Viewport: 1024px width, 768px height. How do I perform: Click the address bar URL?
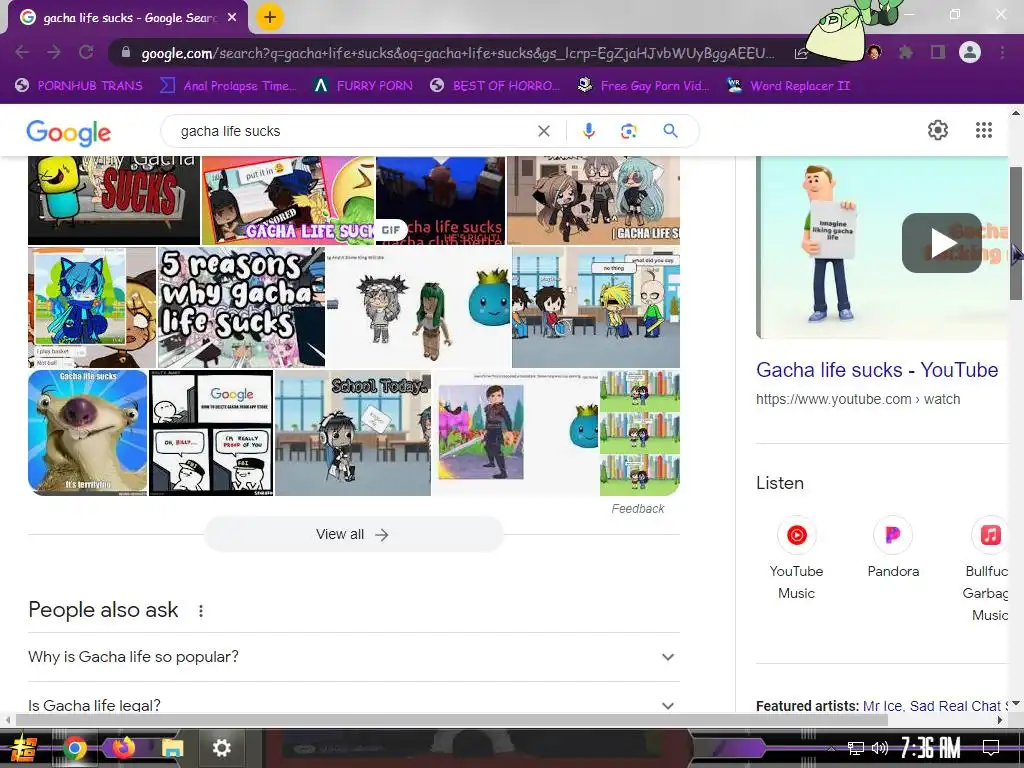(x=458, y=54)
